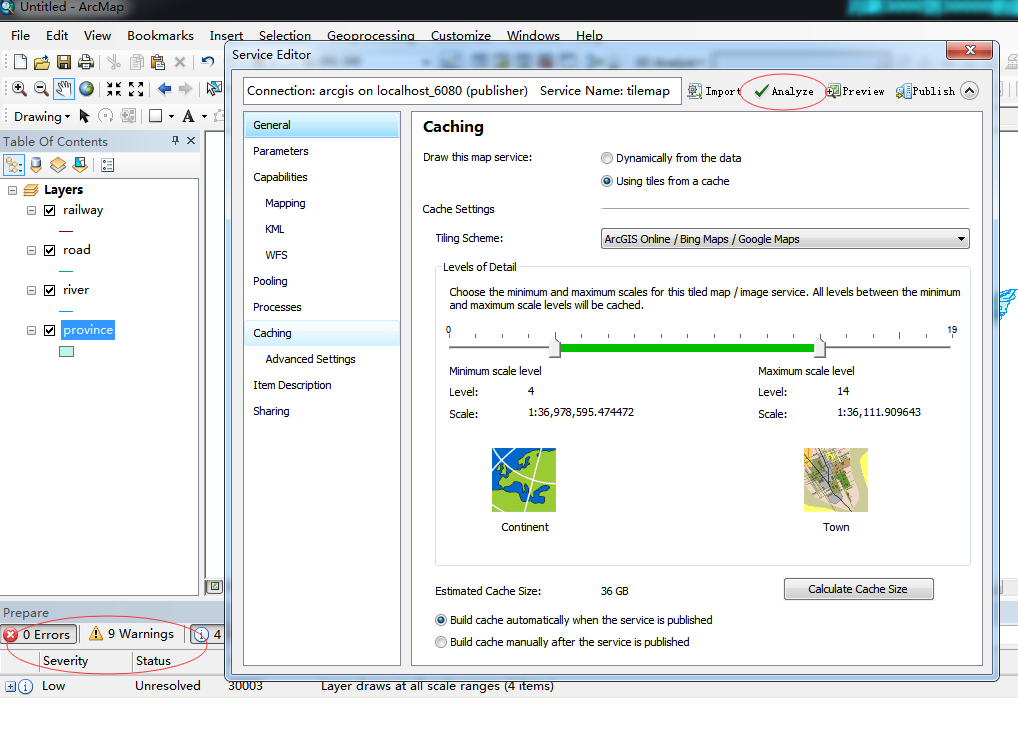Screen dimensions: 1018x730
Task: Click Calculate Cache Size button
Action: [x=858, y=589]
